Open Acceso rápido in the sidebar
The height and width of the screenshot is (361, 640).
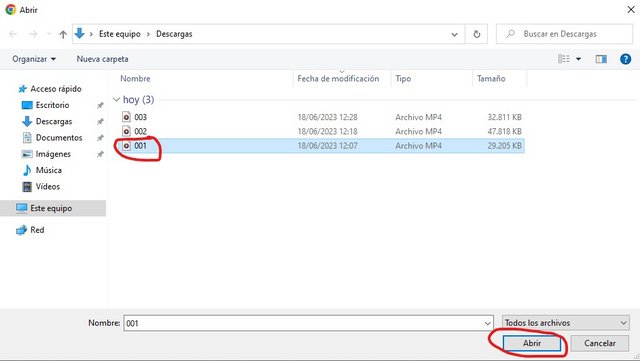(56, 89)
